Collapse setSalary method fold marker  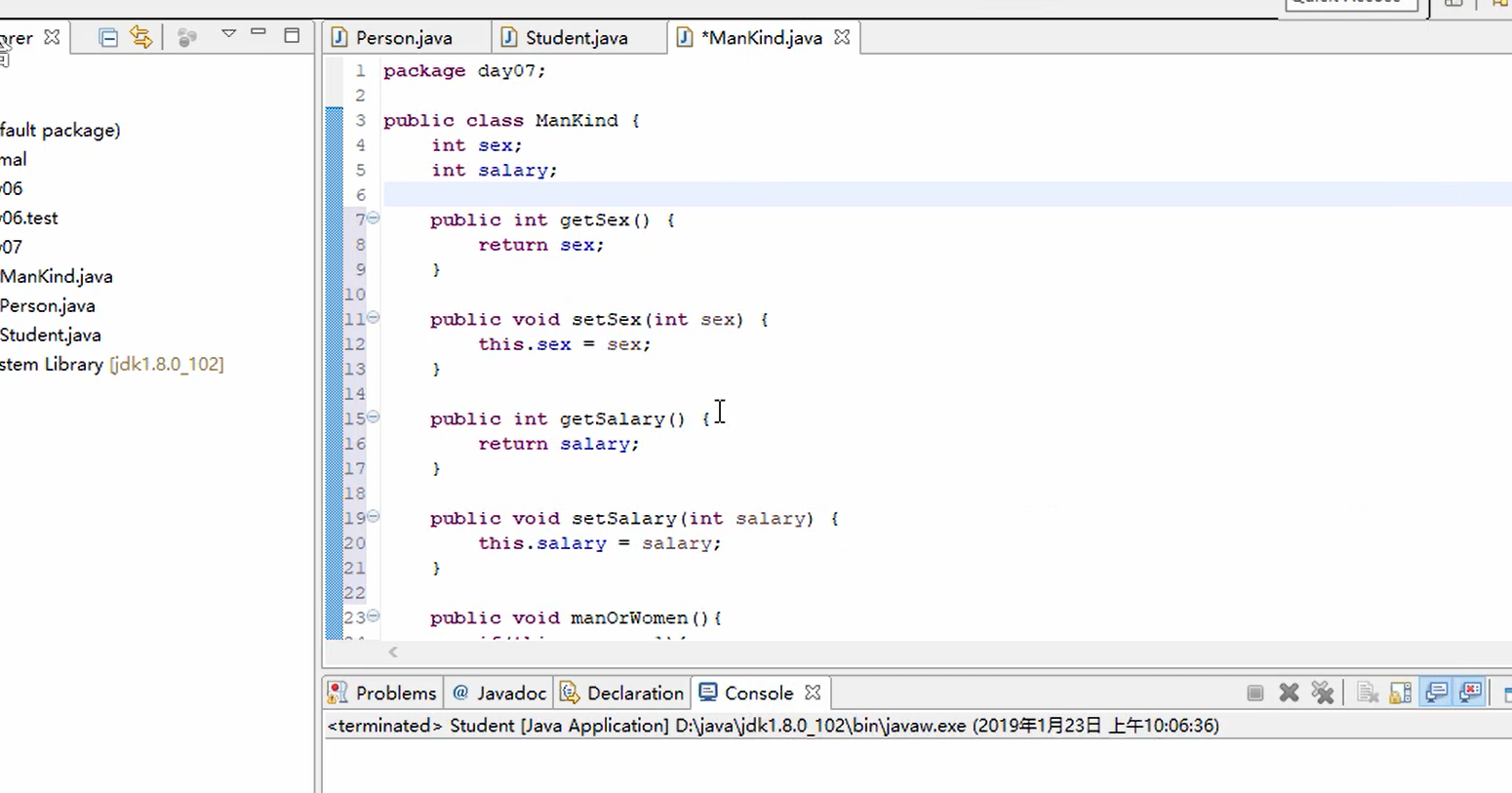pos(373,517)
